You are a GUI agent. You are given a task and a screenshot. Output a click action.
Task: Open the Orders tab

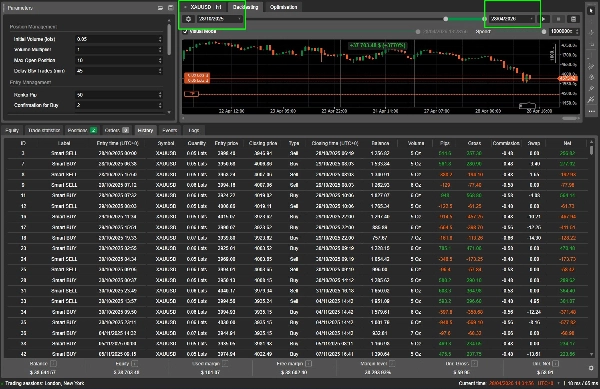pos(116,130)
